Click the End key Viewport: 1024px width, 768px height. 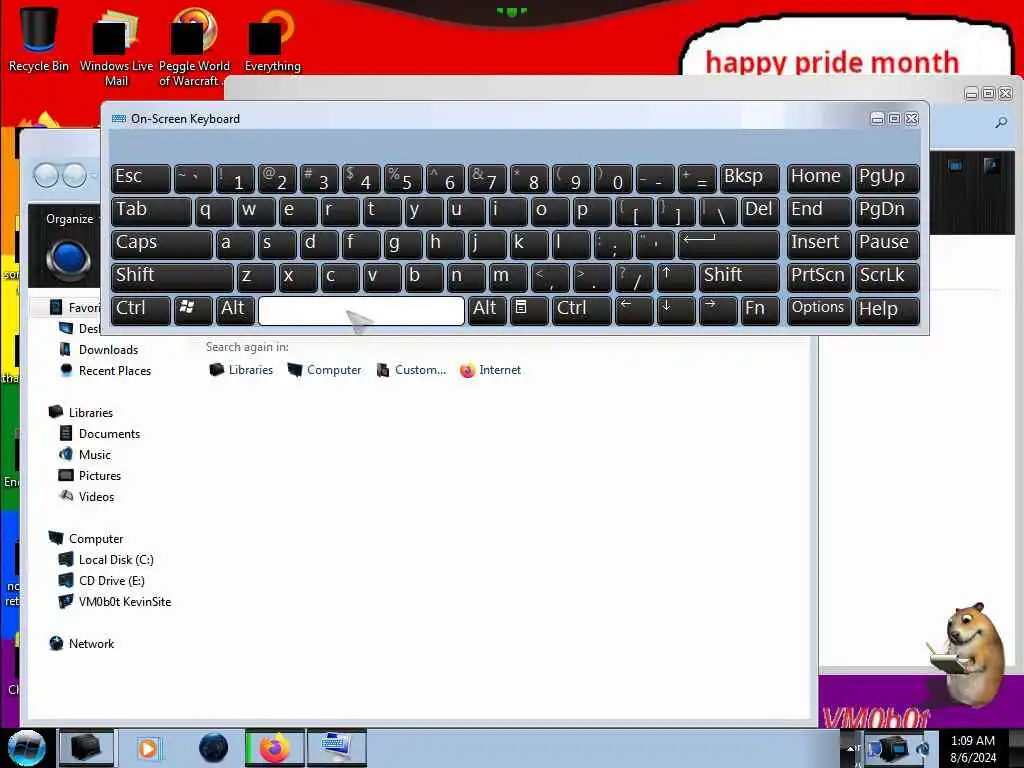(818, 210)
